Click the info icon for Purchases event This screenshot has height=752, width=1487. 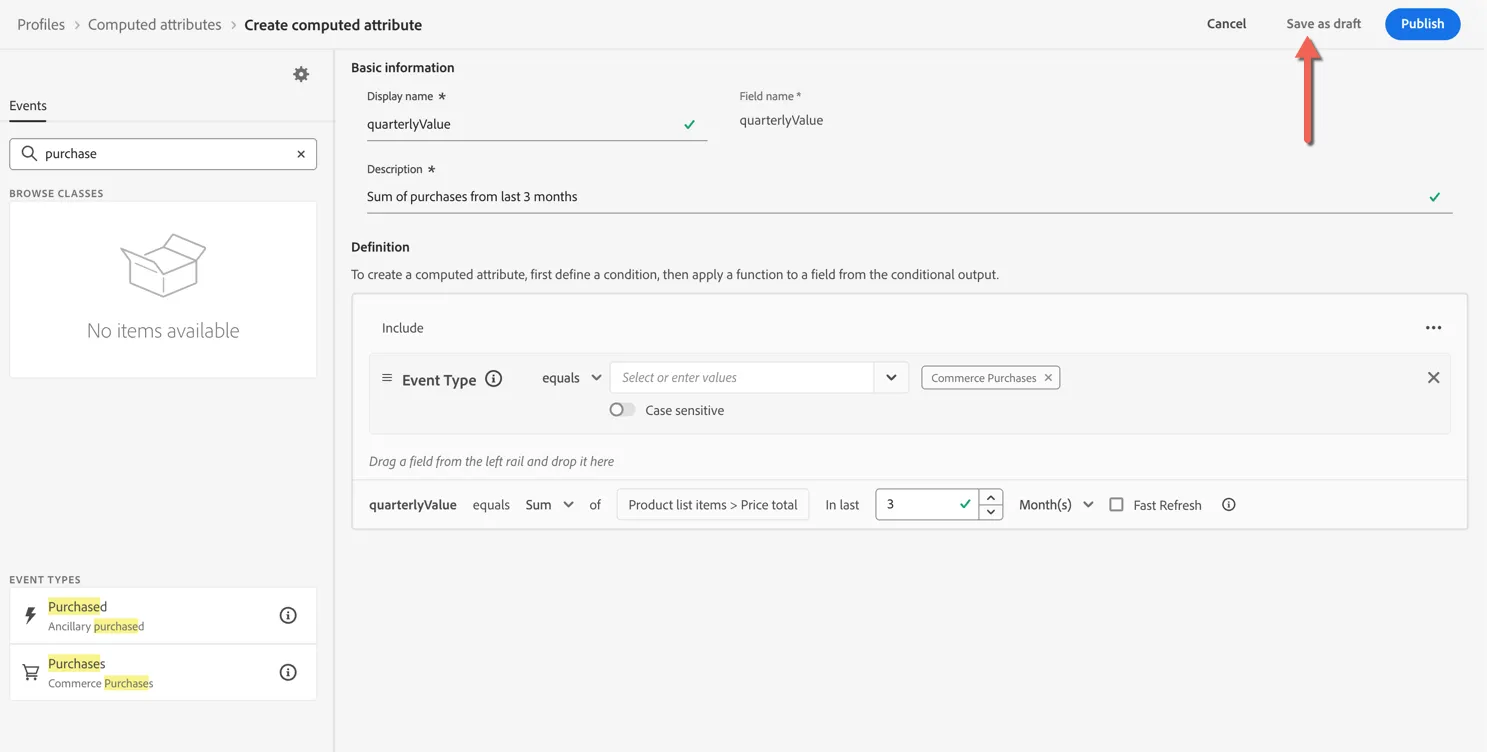click(x=288, y=672)
